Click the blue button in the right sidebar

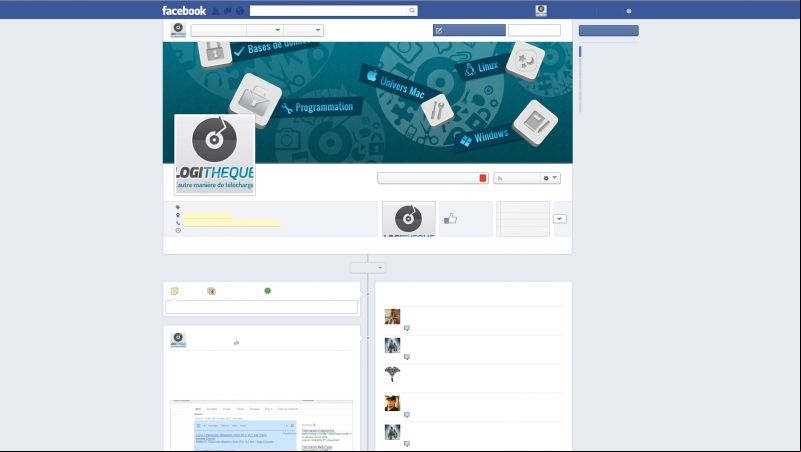click(x=608, y=31)
